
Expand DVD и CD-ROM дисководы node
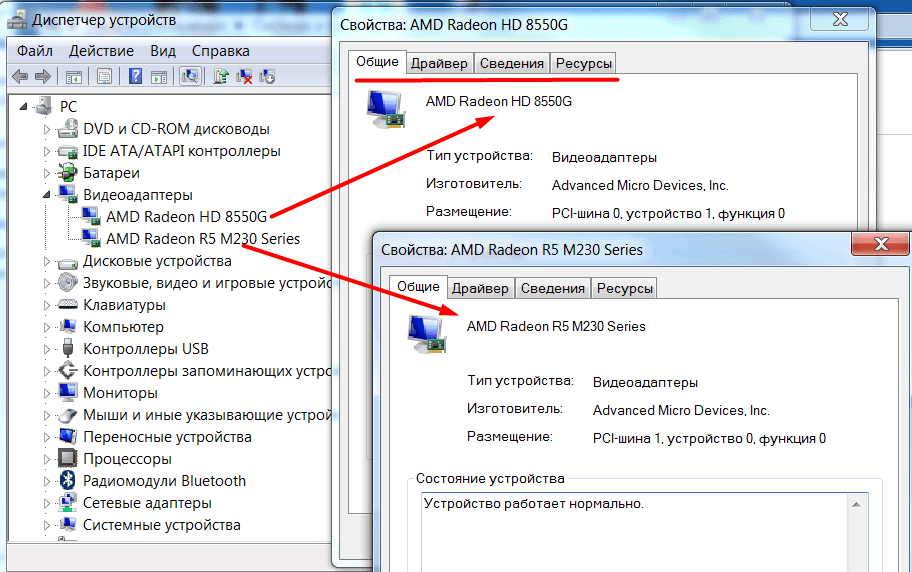[x=47, y=129]
